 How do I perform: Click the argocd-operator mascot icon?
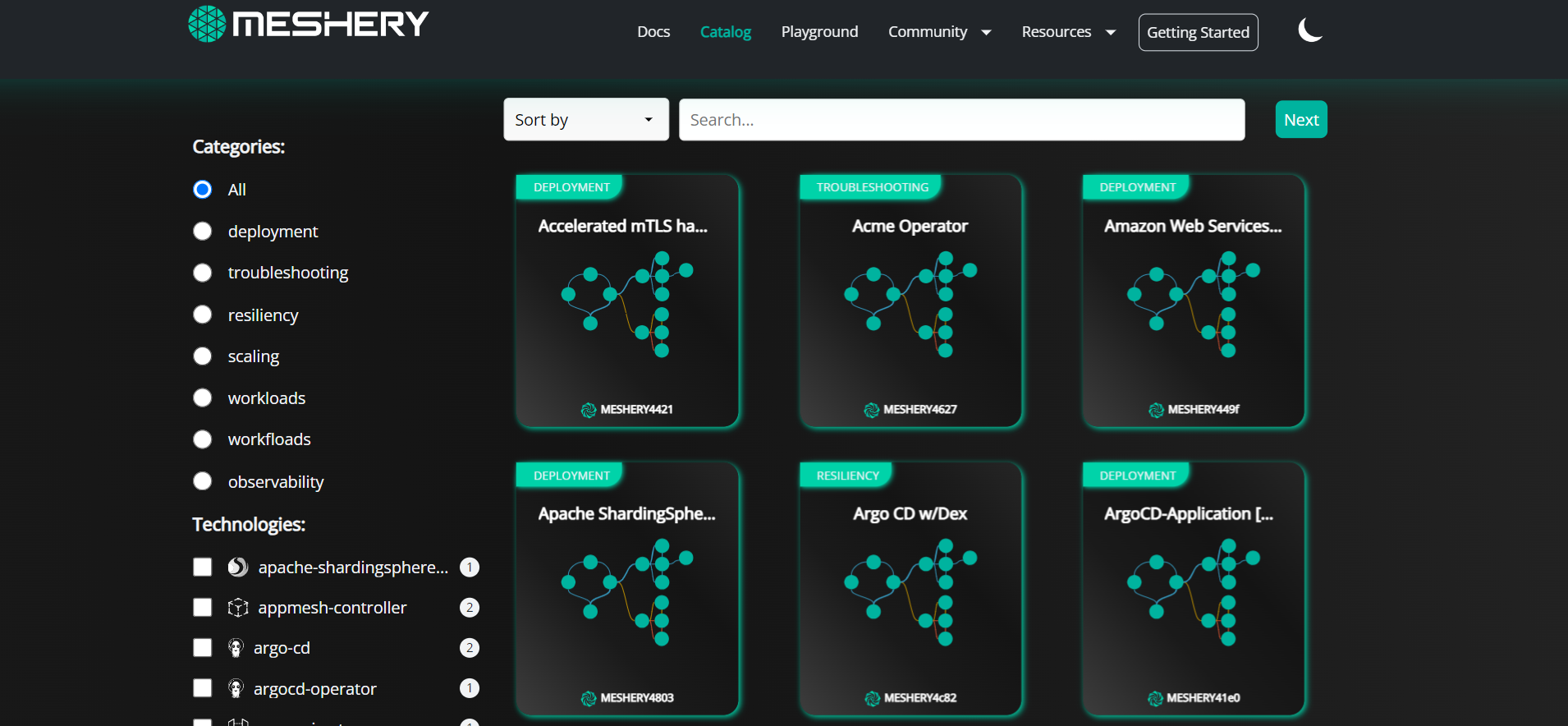pyautogui.click(x=236, y=688)
